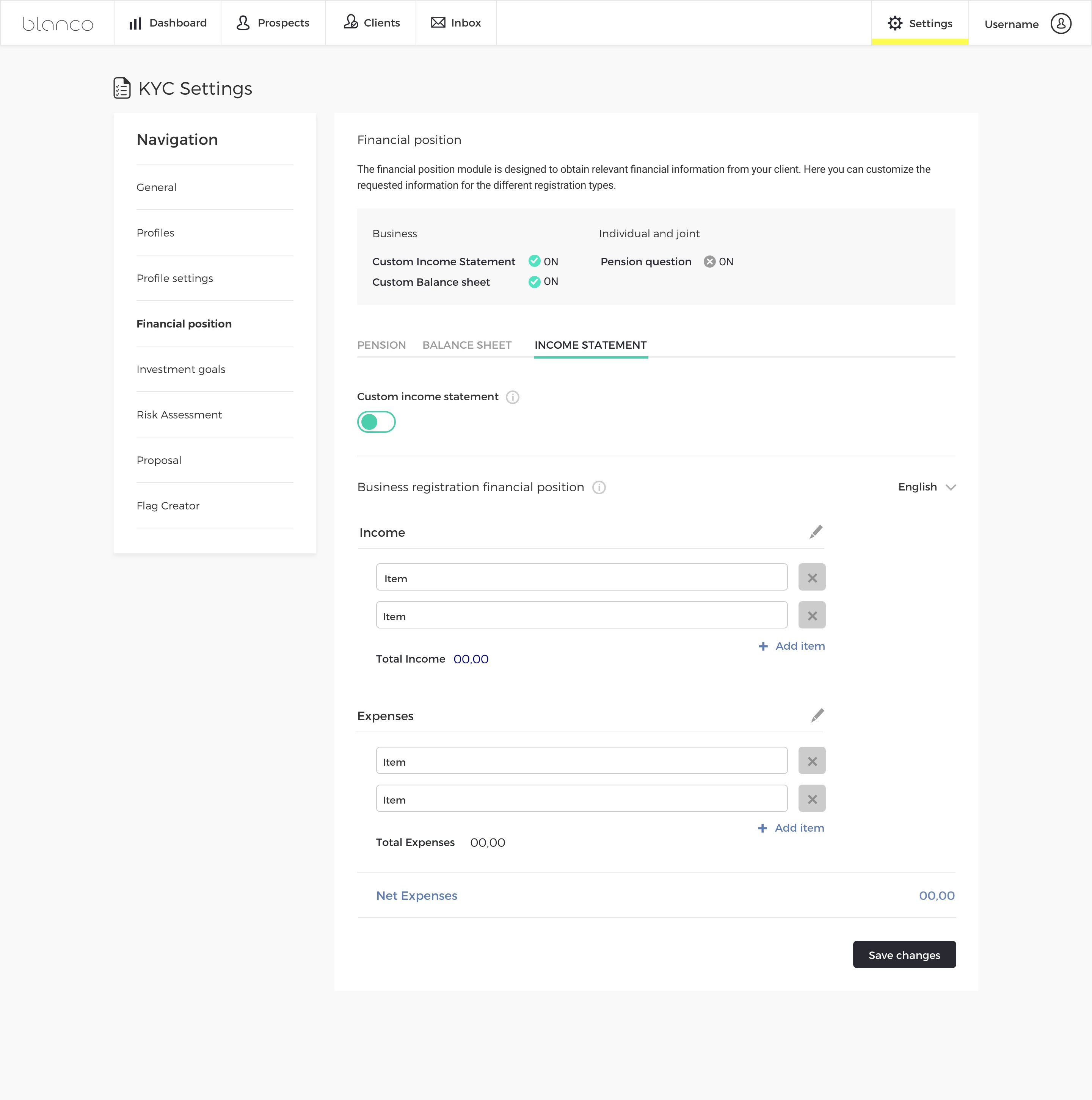This screenshot has height=1100, width=1092.
Task: Open the English language dropdown
Action: (x=926, y=487)
